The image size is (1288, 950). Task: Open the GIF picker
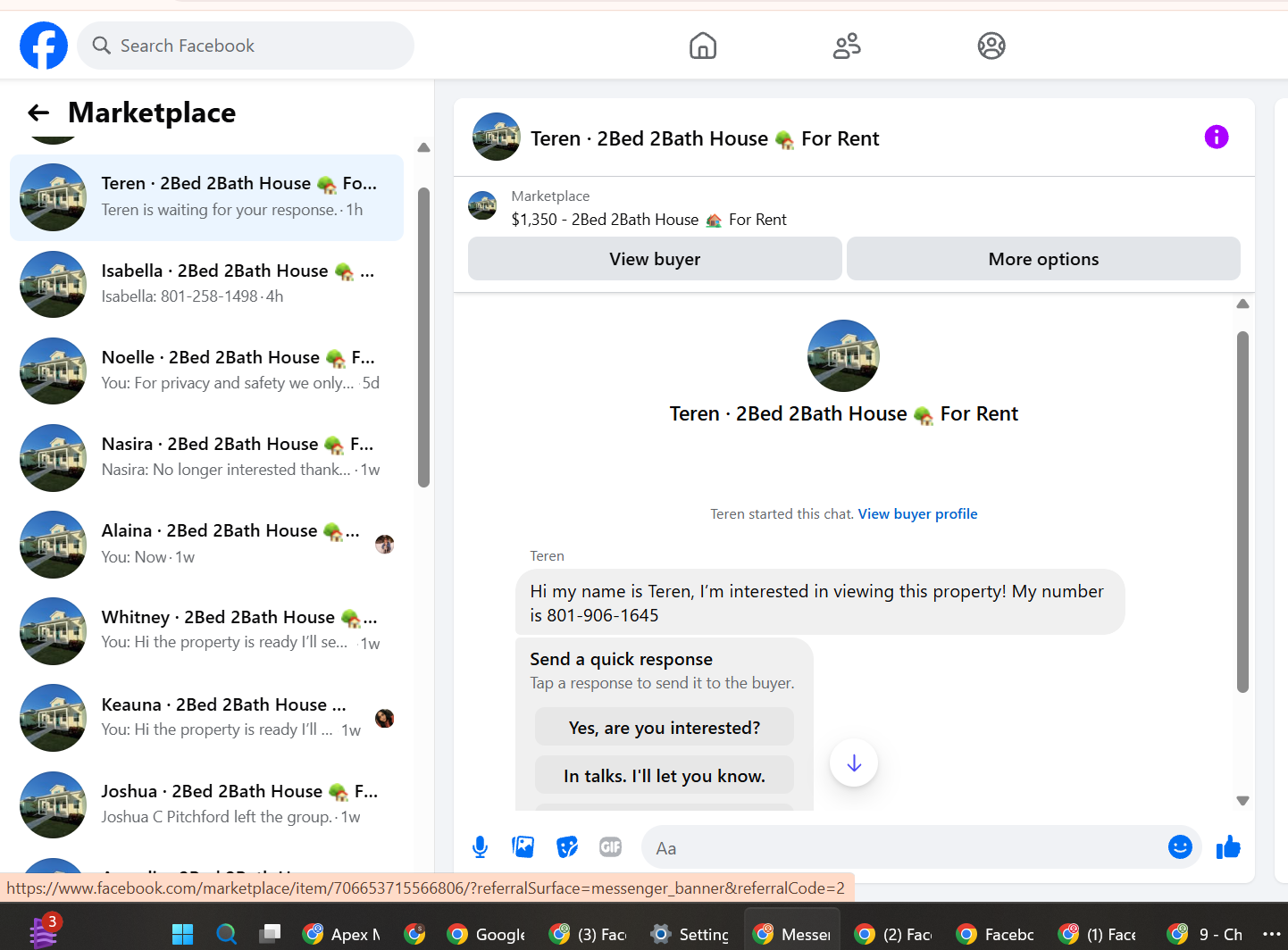(x=611, y=847)
